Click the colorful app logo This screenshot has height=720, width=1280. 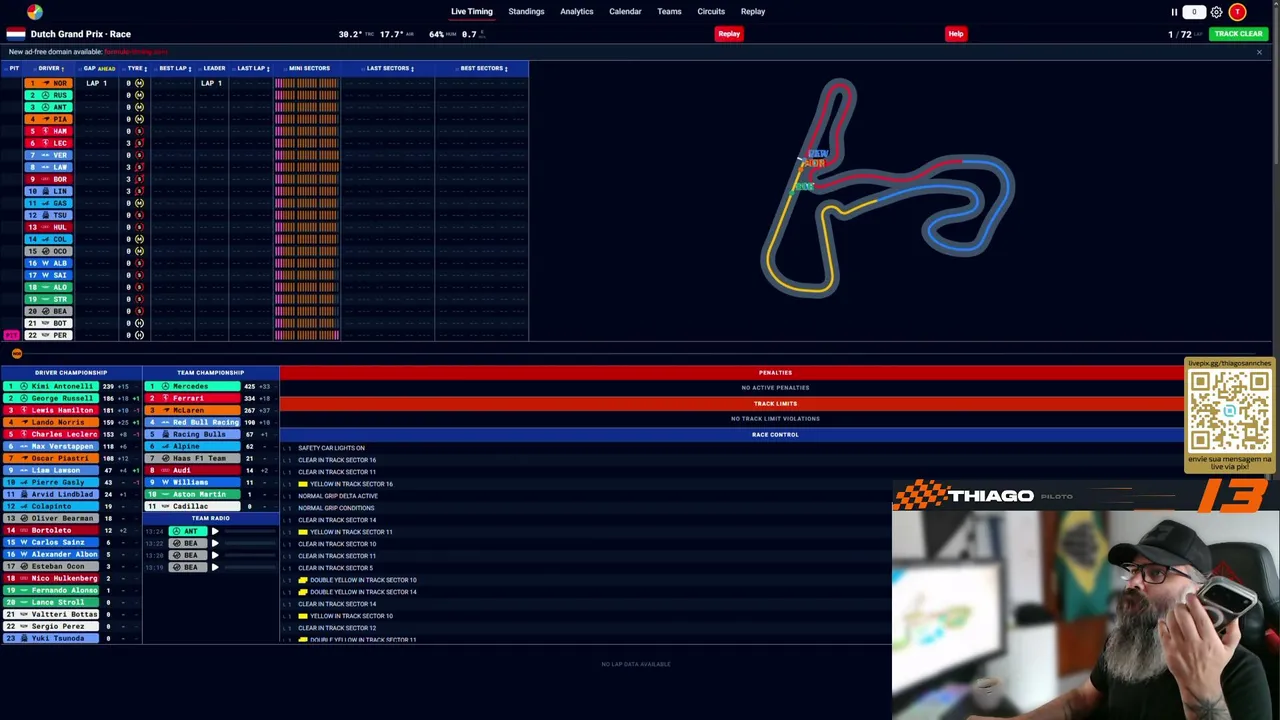click(x=35, y=12)
